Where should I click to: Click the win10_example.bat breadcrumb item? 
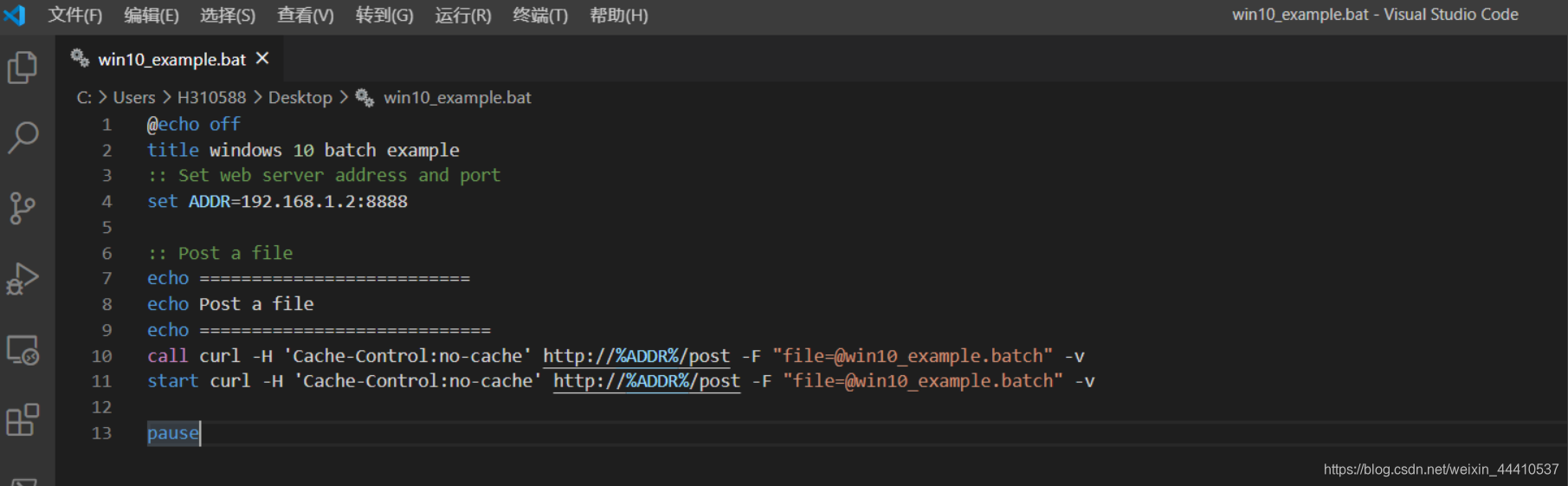[x=457, y=98]
